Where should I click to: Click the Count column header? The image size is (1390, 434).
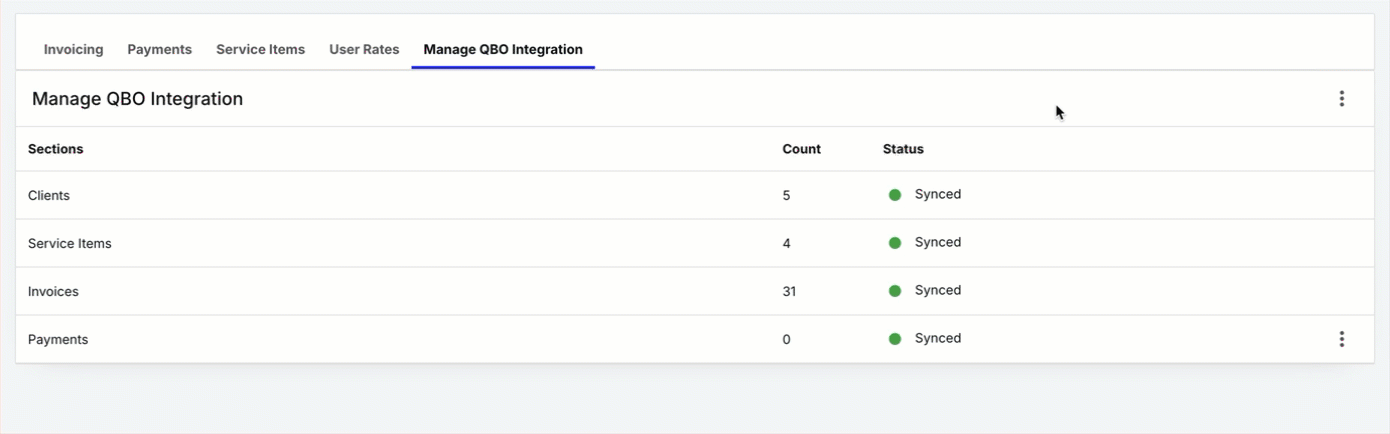click(x=801, y=149)
